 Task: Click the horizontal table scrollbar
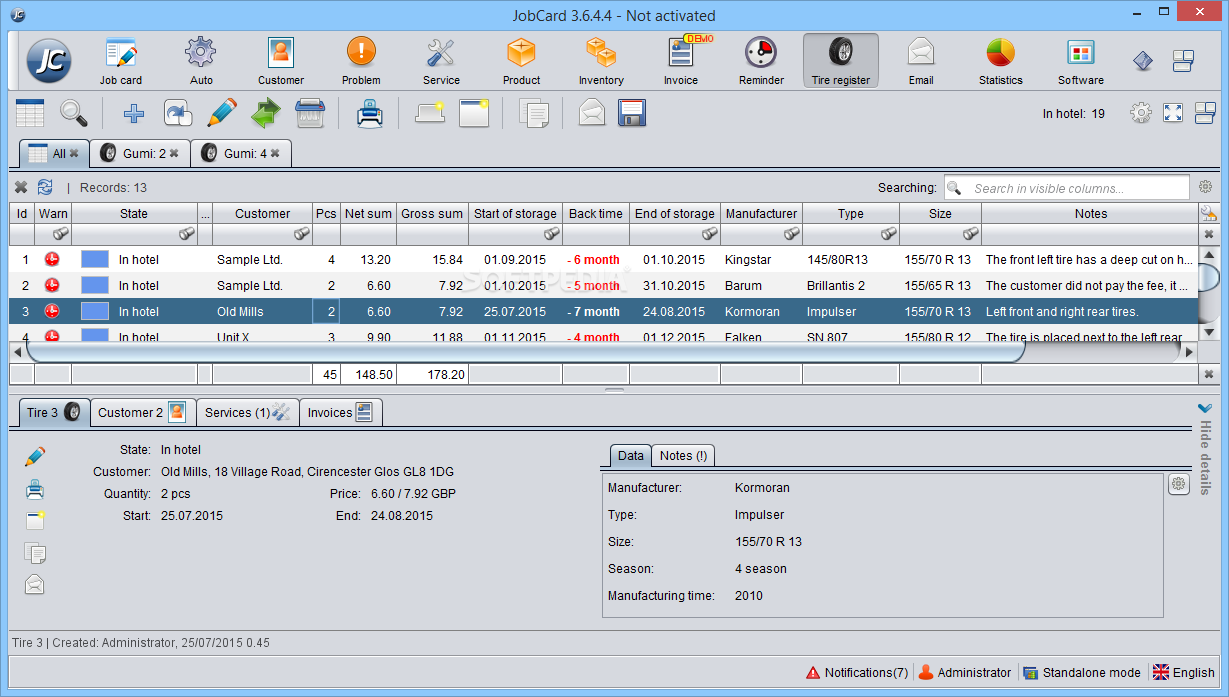coord(526,352)
